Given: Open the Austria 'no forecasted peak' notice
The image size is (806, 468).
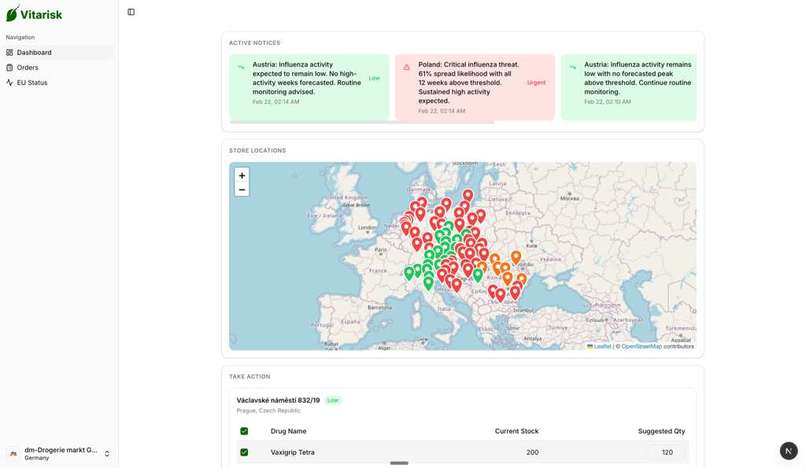Looking at the screenshot, I should pyautogui.click(x=629, y=87).
